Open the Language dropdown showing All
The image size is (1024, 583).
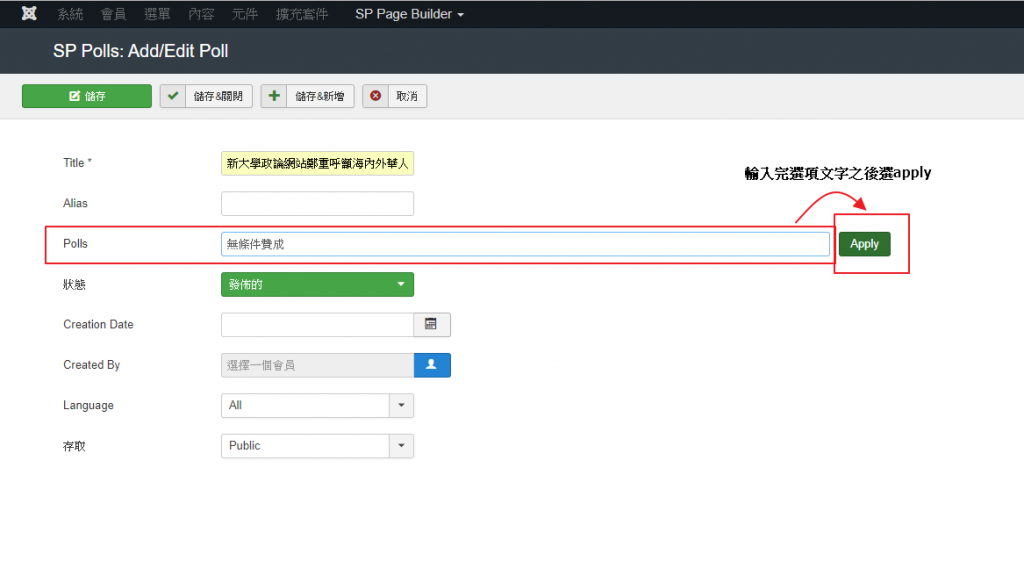pos(317,405)
